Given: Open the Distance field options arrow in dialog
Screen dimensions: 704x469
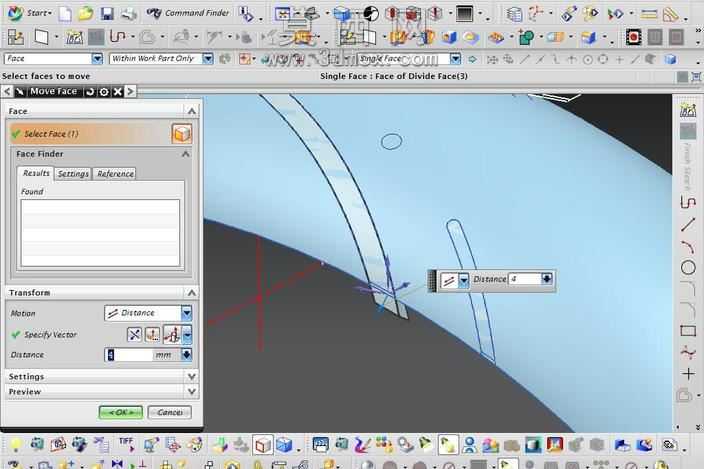Looking at the screenshot, I should point(186,355).
